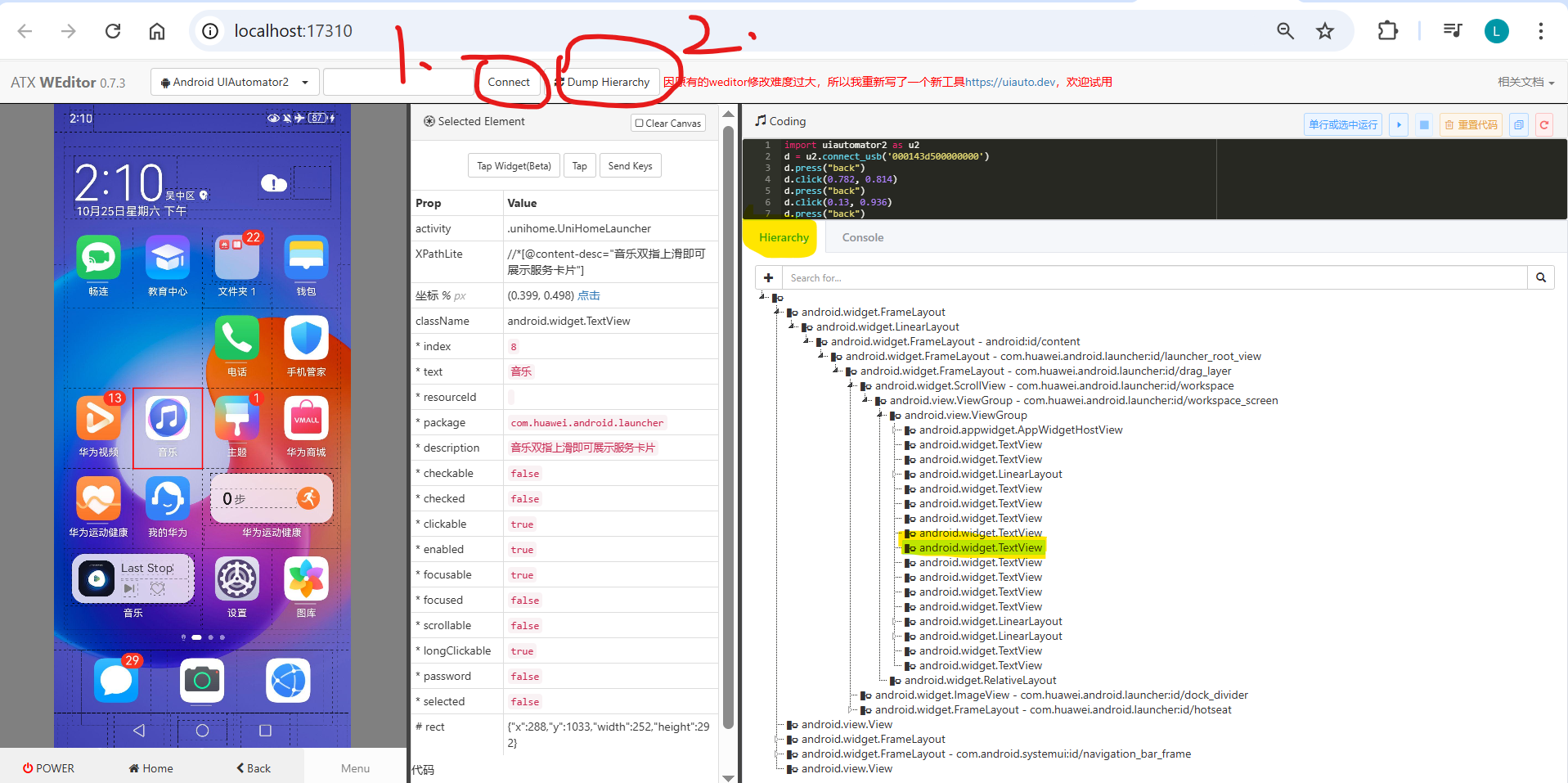Run the script via the play icon

click(1399, 124)
